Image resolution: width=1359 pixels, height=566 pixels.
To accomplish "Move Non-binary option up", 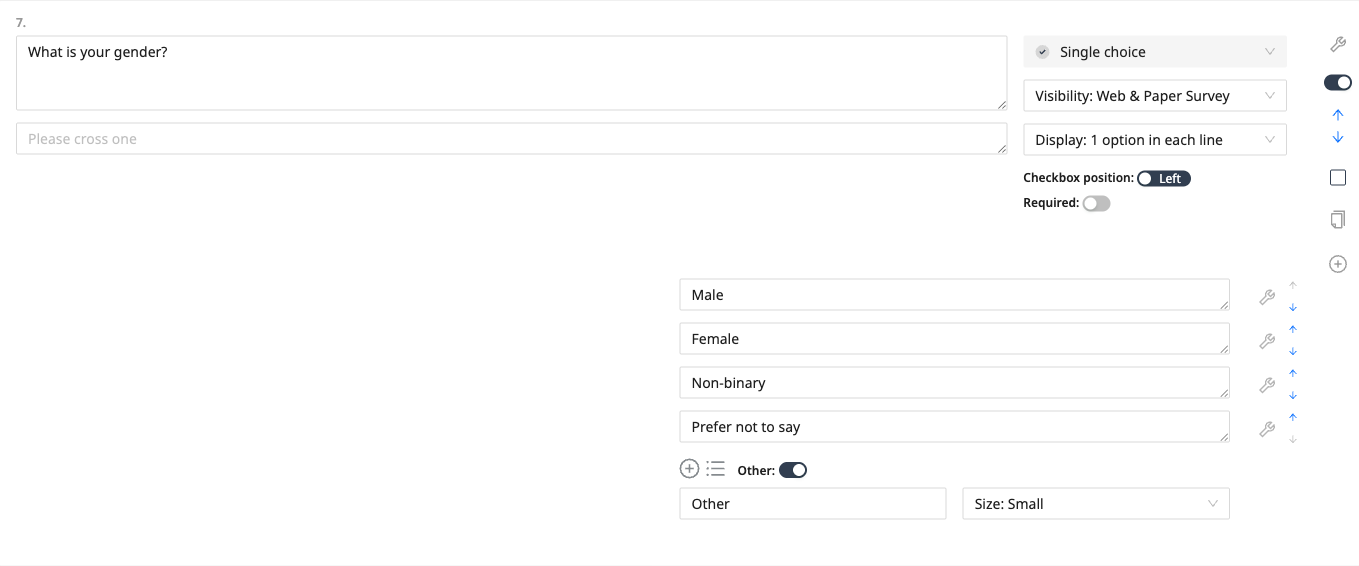I will [x=1293, y=373].
